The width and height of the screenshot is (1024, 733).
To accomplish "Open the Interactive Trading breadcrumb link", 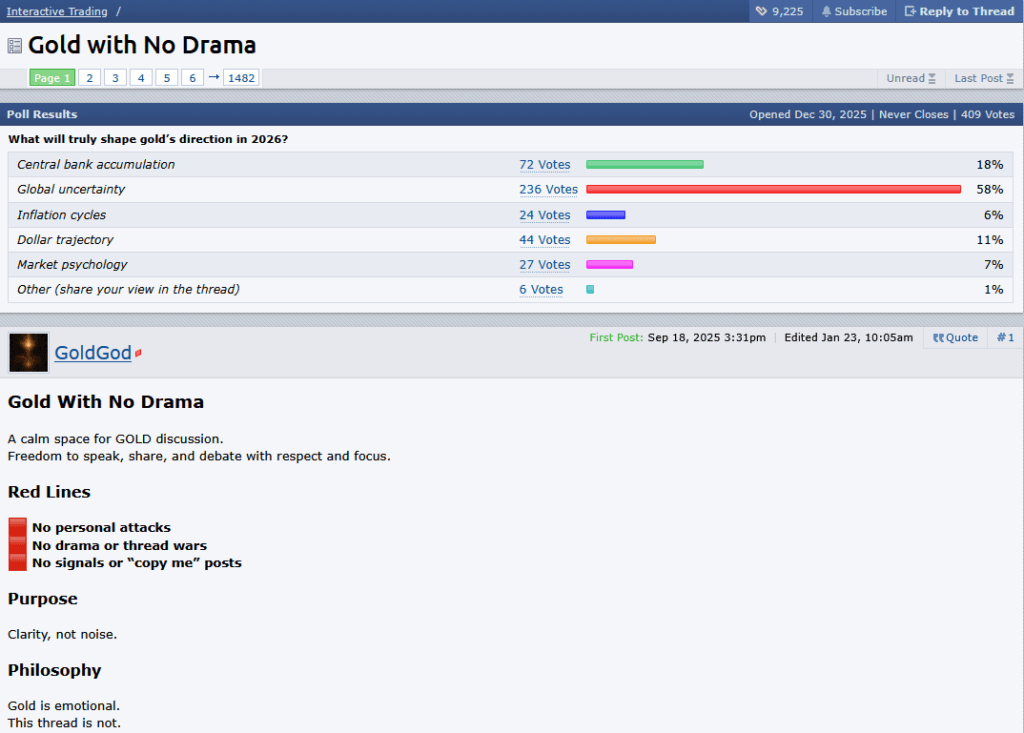I will point(57,11).
